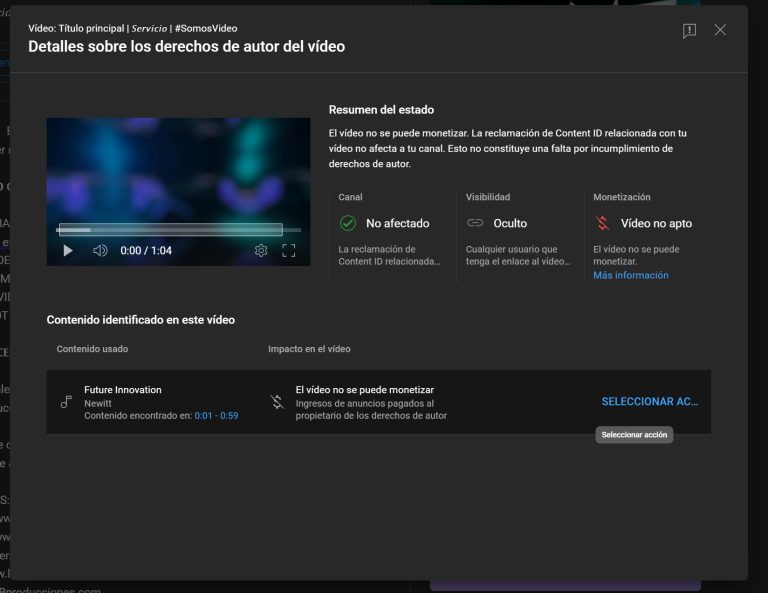
Task: Click the 'Monetización' label
Action: point(622,197)
